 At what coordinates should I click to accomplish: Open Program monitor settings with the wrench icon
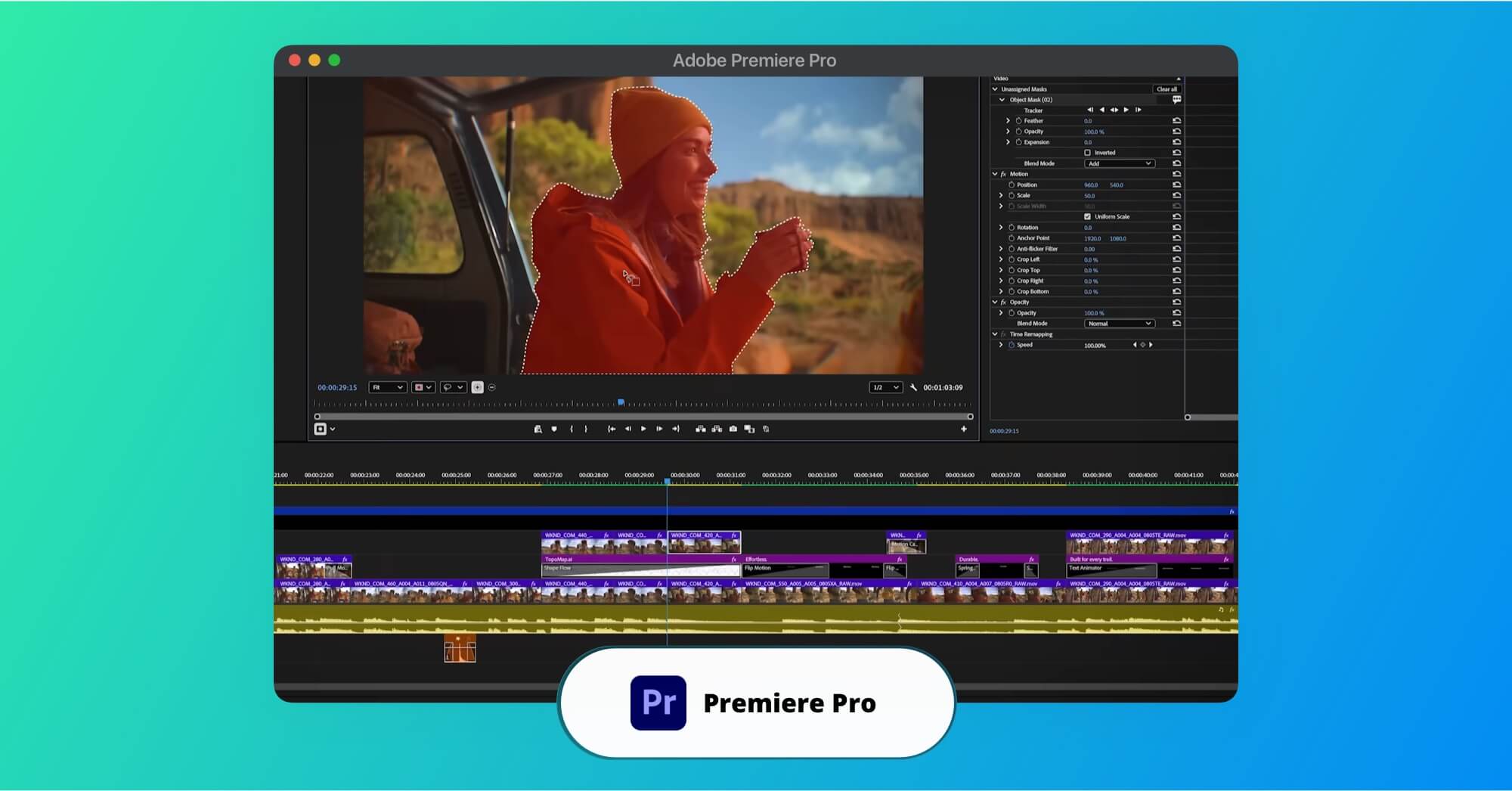(x=914, y=387)
